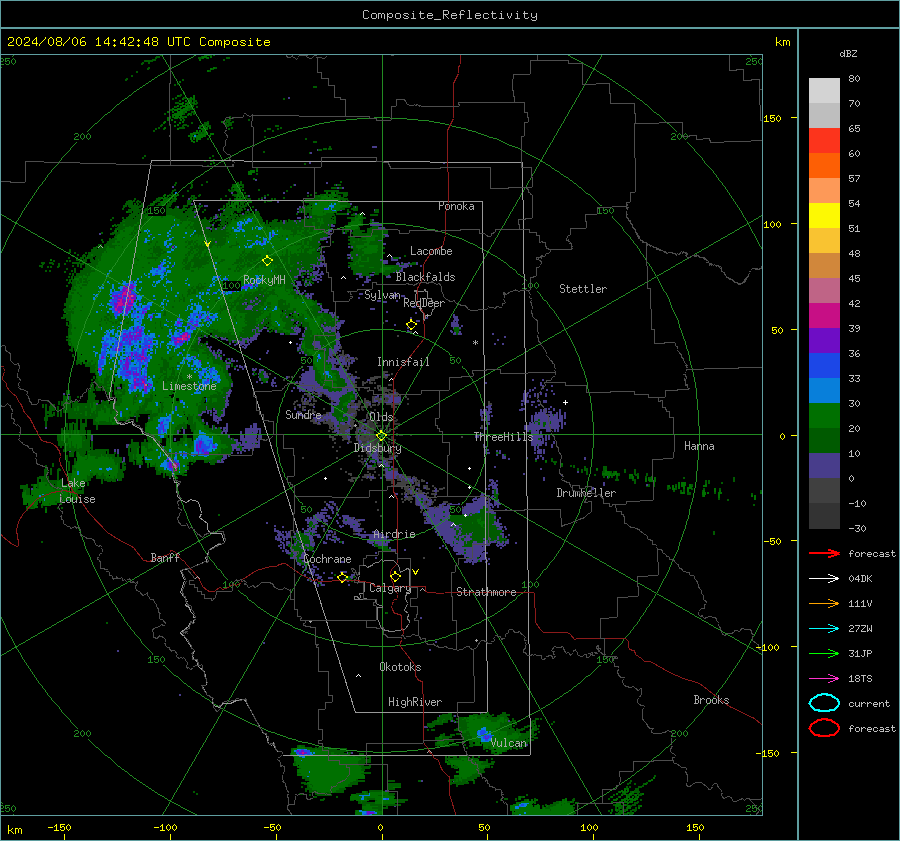Click the Stettler town label
This screenshot has width=900, height=841.
point(583,289)
